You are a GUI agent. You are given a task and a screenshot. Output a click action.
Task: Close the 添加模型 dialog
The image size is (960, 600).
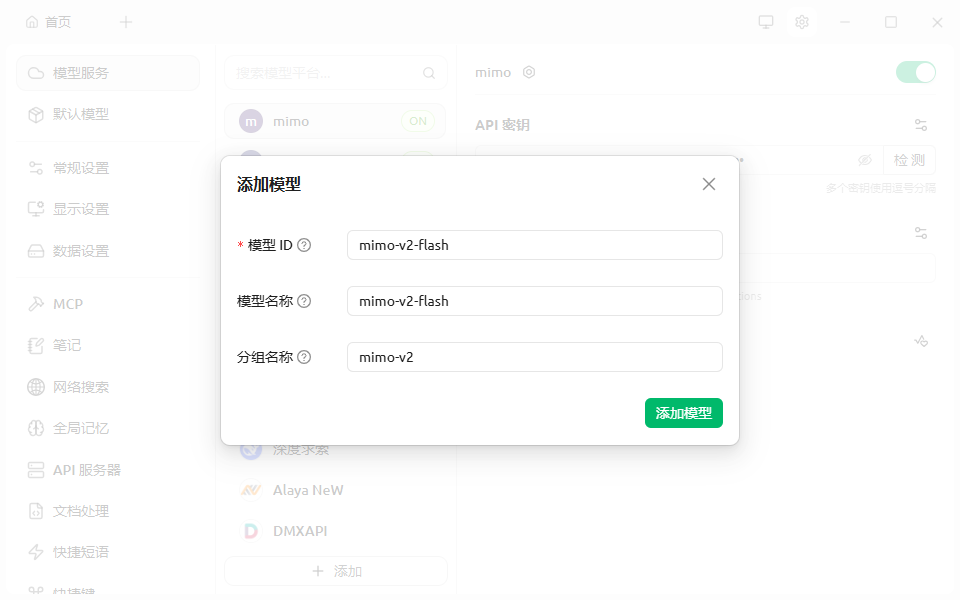click(x=709, y=184)
